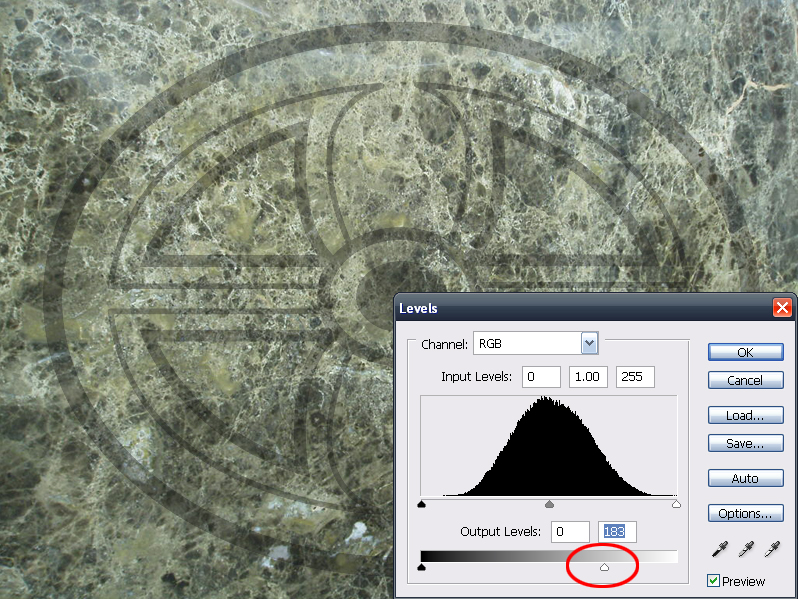Click the Load... button
This screenshot has height=599, width=798.
coord(746,415)
